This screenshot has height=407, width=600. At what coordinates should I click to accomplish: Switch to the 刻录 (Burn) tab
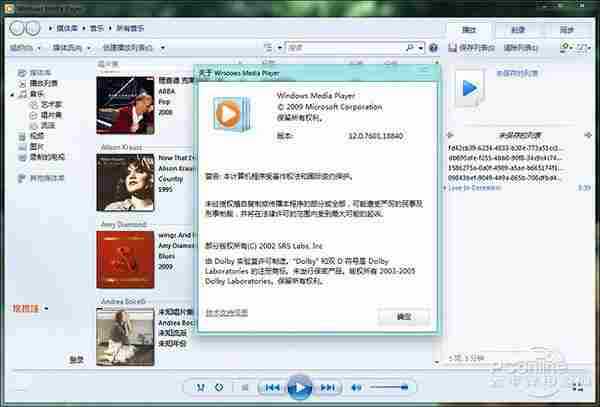pos(517,29)
